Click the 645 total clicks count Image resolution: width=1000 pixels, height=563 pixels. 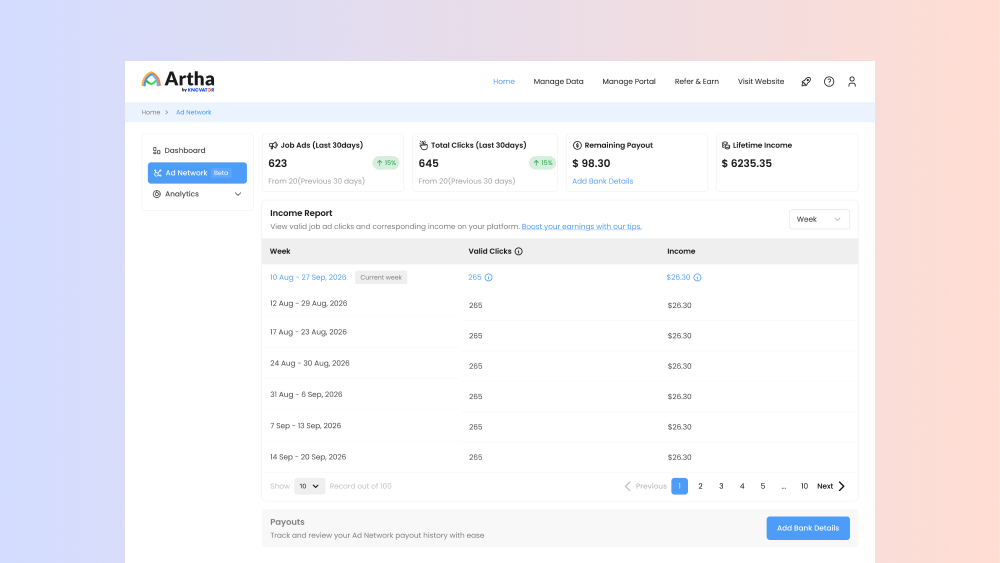coord(429,163)
